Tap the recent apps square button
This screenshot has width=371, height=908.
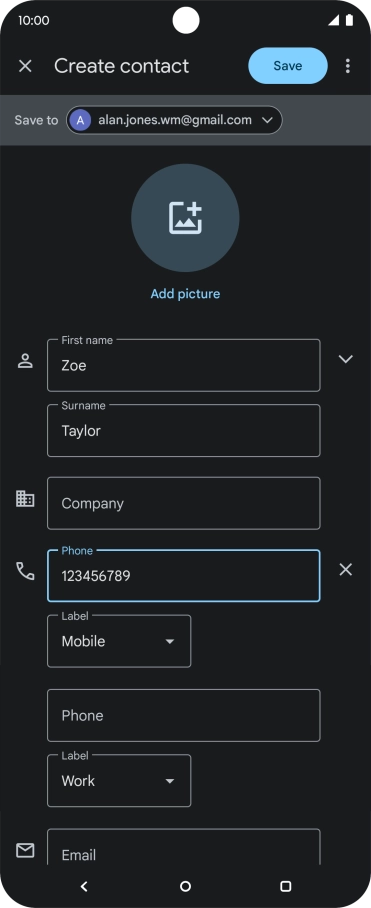[285, 886]
